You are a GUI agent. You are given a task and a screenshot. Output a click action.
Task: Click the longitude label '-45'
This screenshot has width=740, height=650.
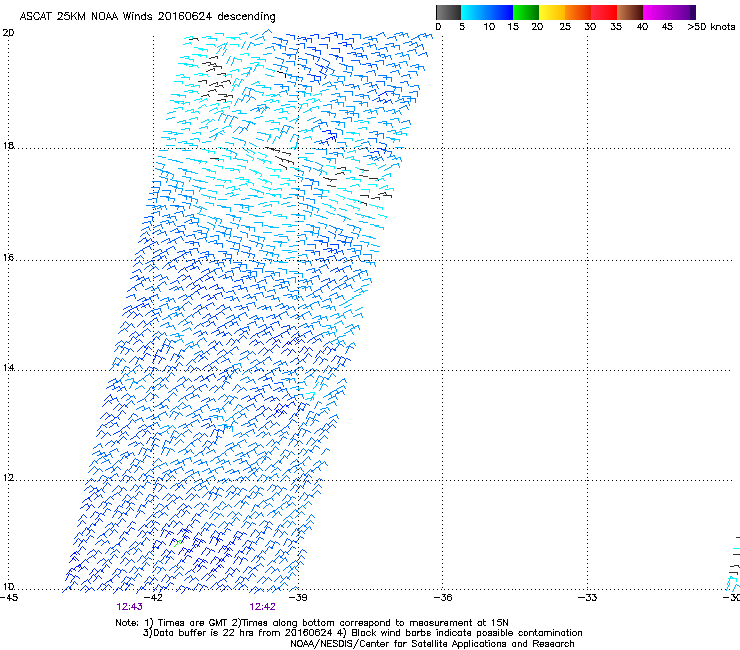pos(9,598)
